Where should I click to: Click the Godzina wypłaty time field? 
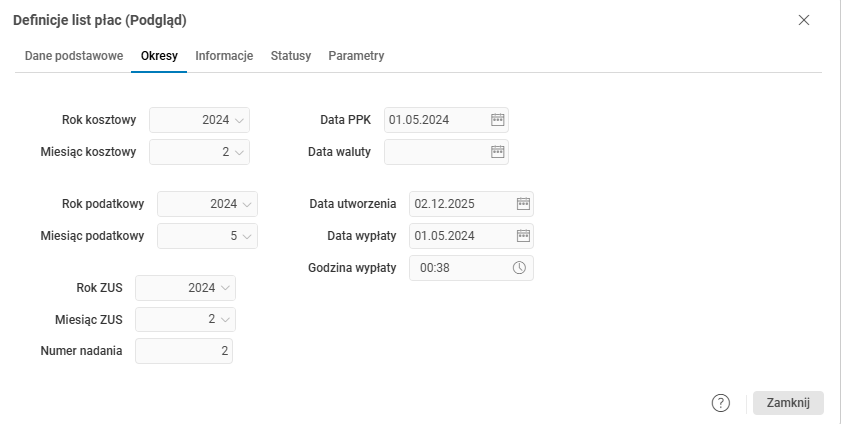(x=460, y=268)
